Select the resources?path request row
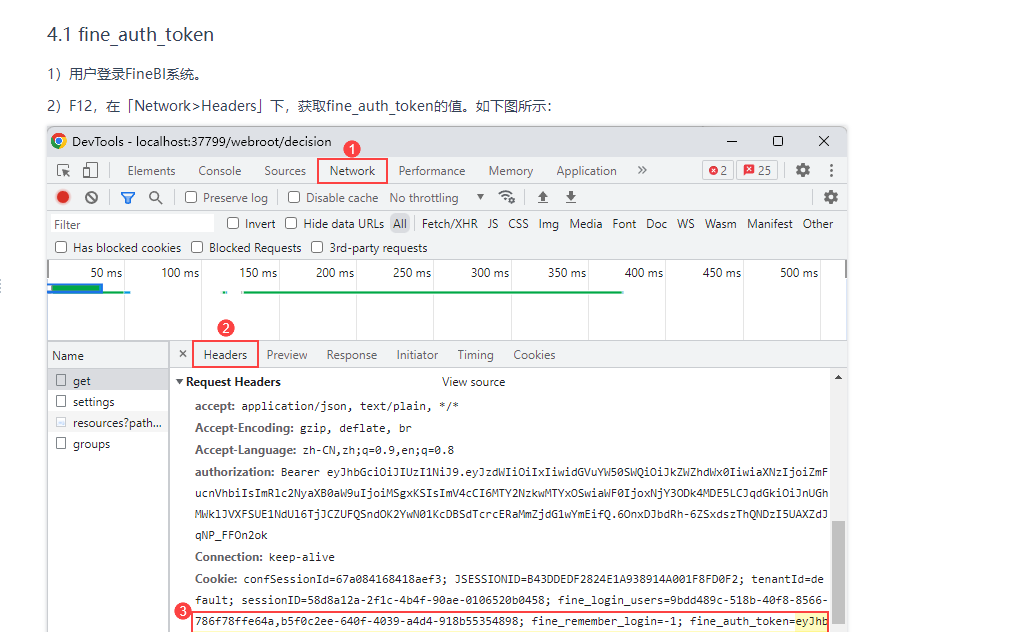 [108, 422]
